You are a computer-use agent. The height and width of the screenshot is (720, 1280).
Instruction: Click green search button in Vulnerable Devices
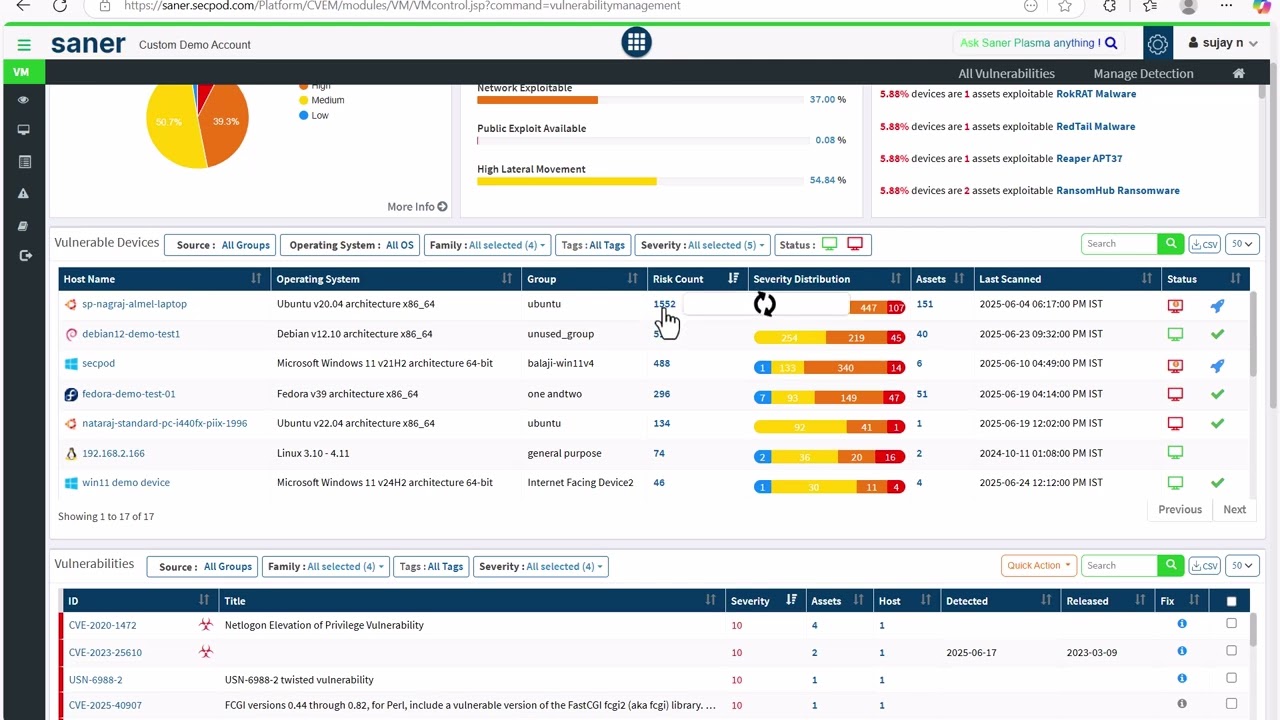1171,244
